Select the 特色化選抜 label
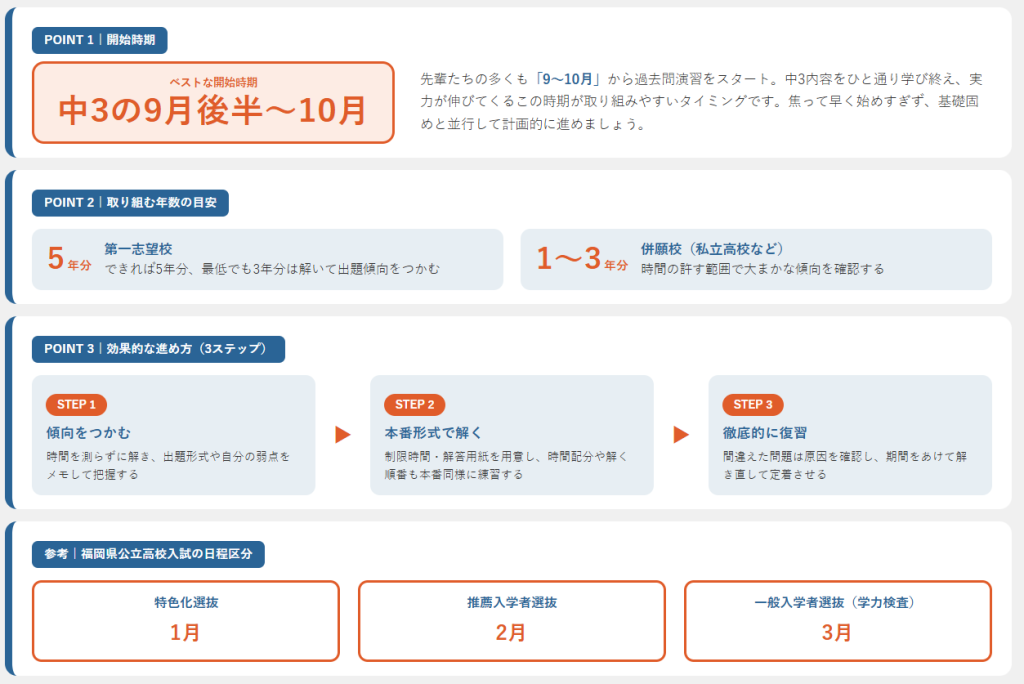1024x684 pixels. [x=186, y=602]
